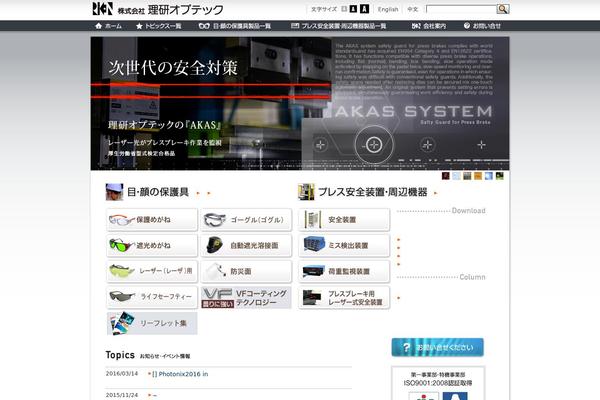Click the blue お問い合せください help button

437,347
